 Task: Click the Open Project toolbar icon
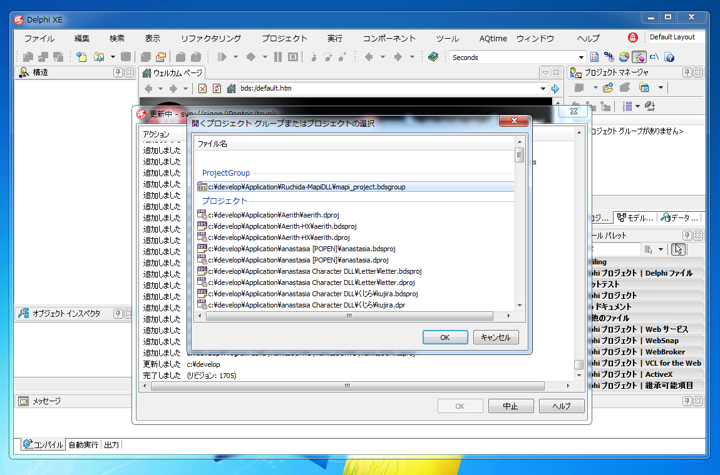pyautogui.click(x=98, y=57)
